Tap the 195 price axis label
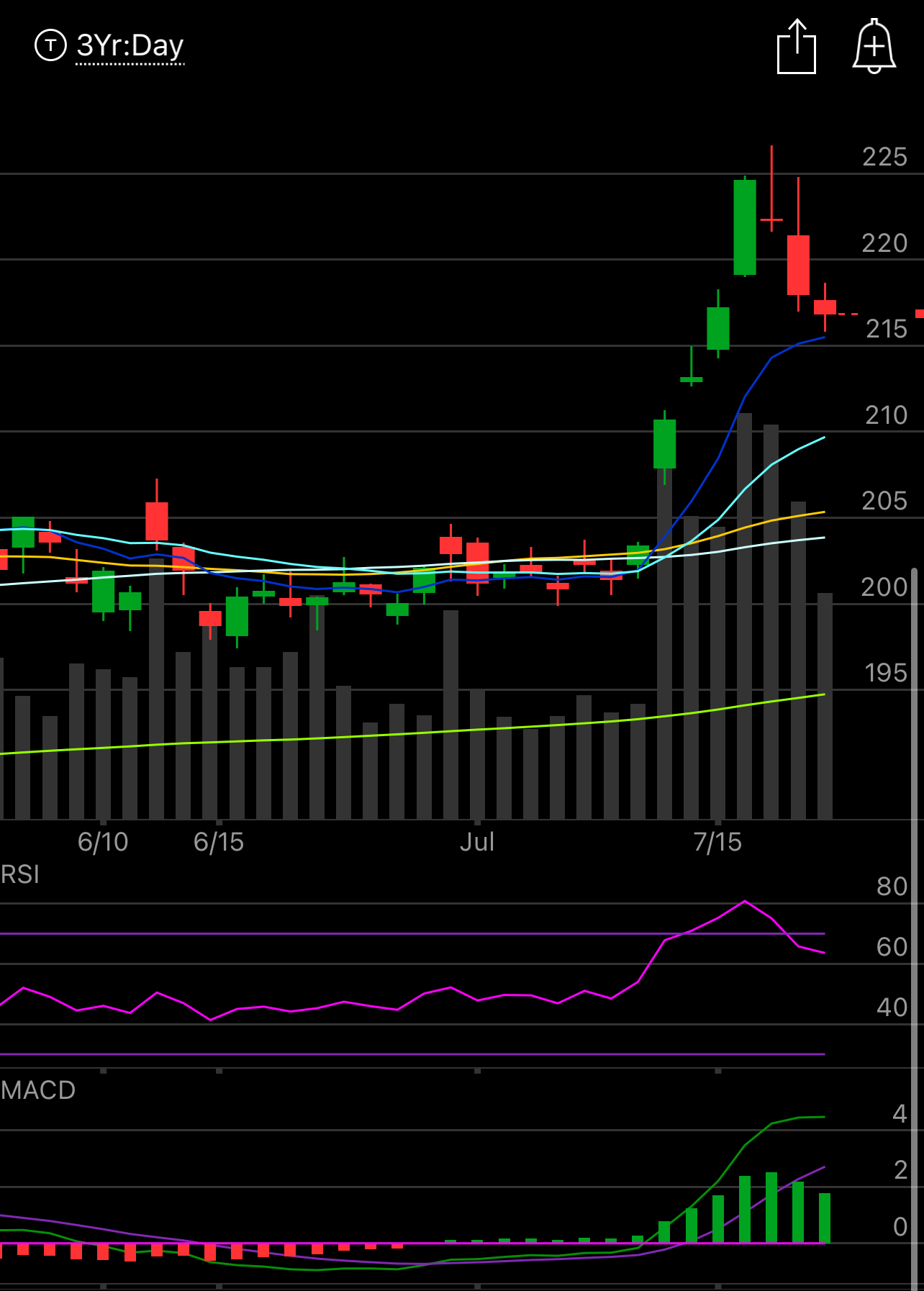924x1291 pixels. tap(886, 673)
